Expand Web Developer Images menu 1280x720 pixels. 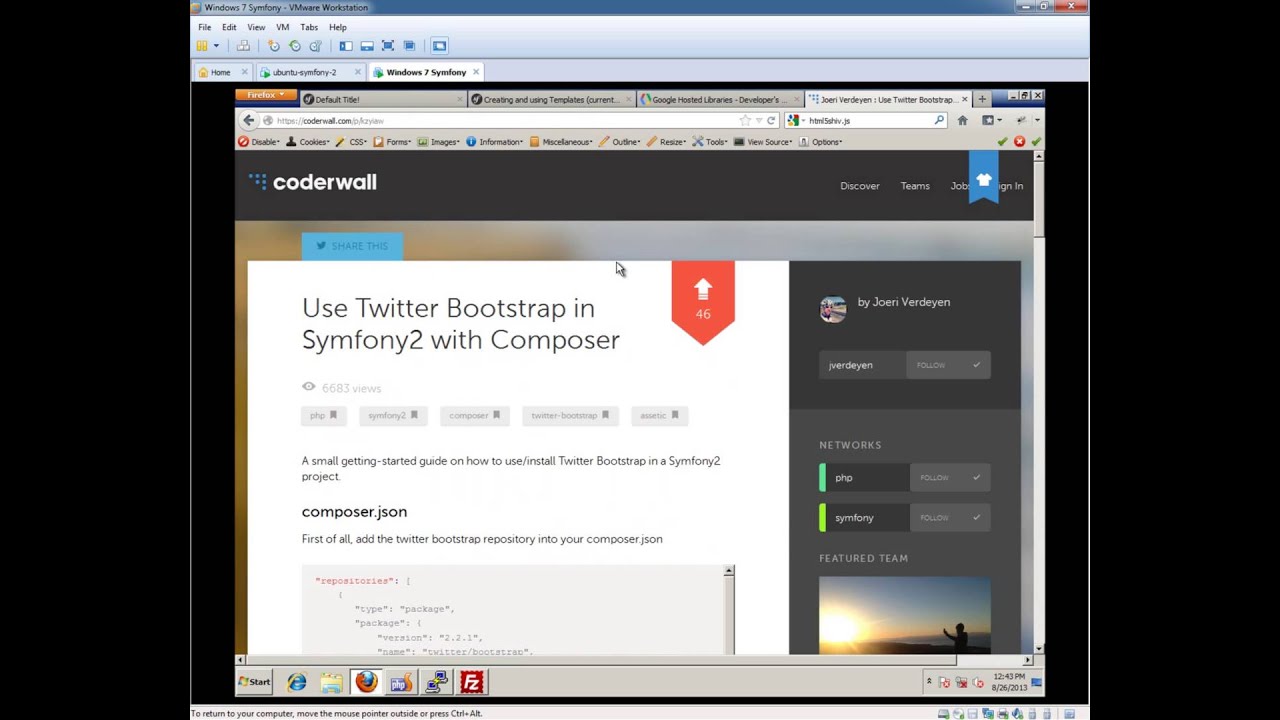pyautogui.click(x=438, y=142)
